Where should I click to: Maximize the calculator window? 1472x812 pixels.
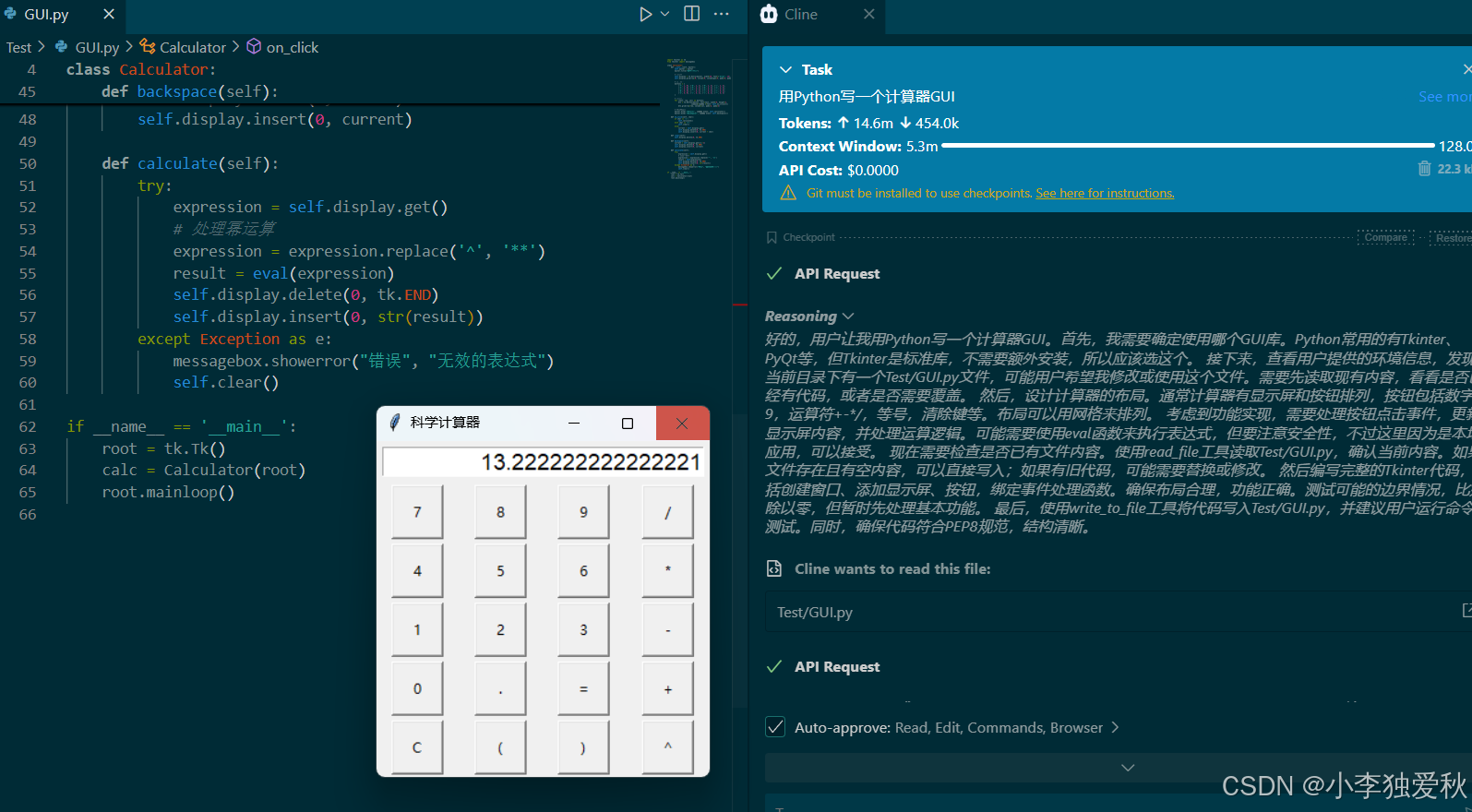point(628,423)
